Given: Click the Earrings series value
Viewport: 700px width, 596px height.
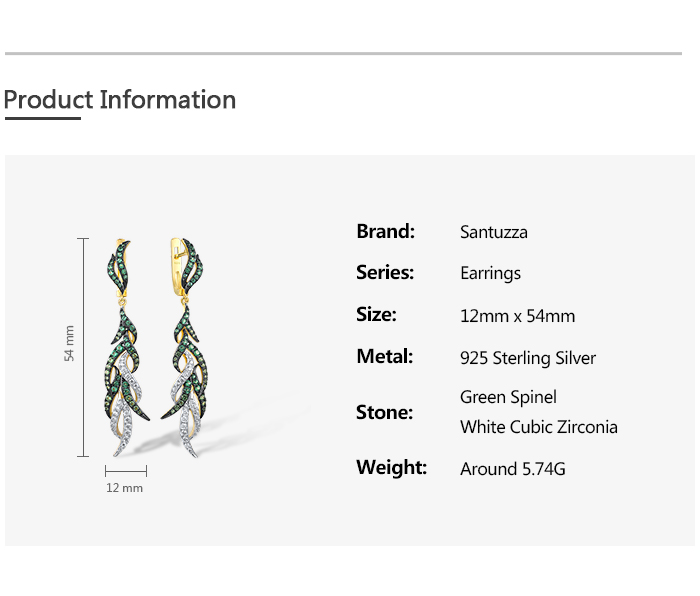Looking at the screenshot, I should click(490, 273).
